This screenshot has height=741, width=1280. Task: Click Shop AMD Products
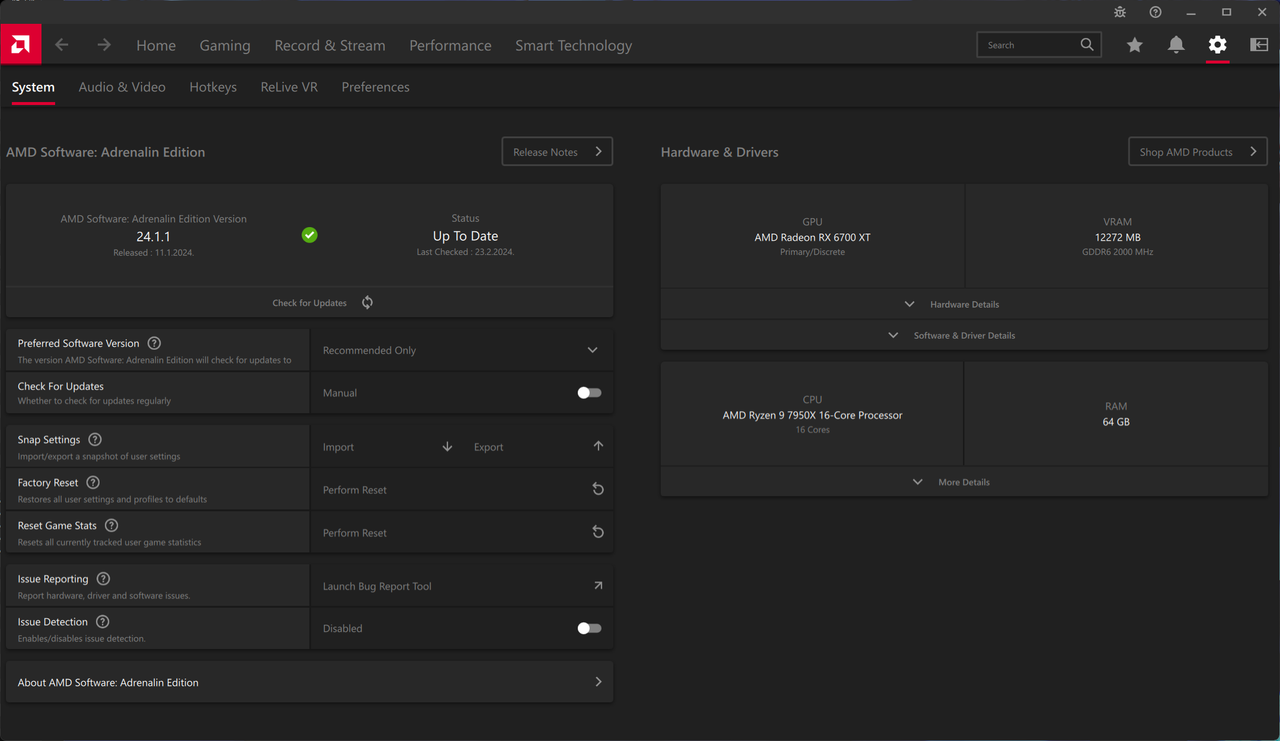pyautogui.click(x=1198, y=152)
